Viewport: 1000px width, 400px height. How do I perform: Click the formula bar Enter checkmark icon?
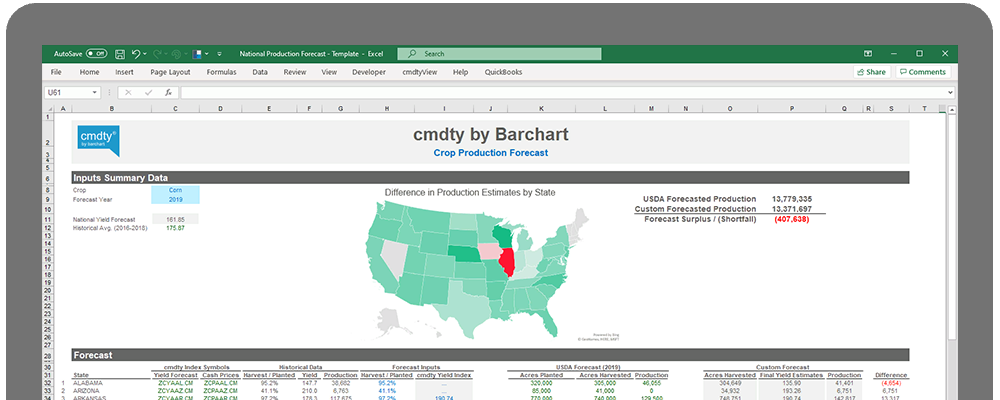(149, 93)
